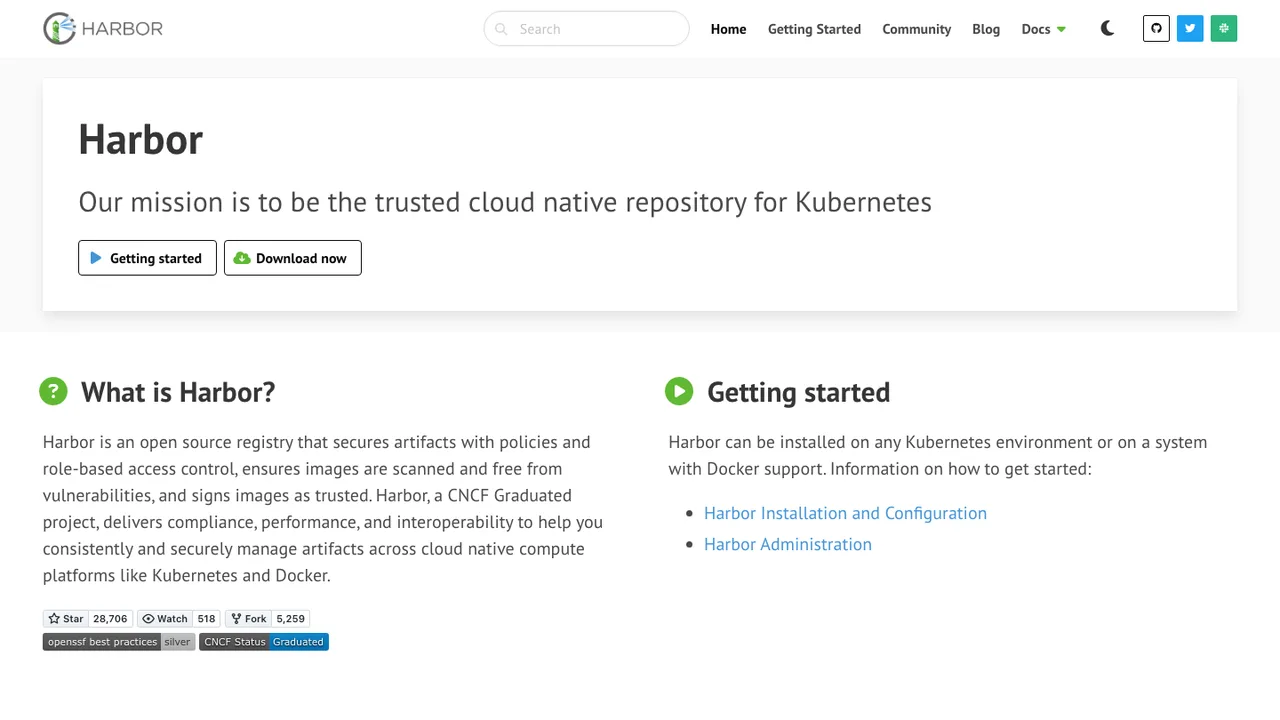The height and width of the screenshot is (720, 1280).
Task: Go to the Home nav item
Action: (728, 29)
